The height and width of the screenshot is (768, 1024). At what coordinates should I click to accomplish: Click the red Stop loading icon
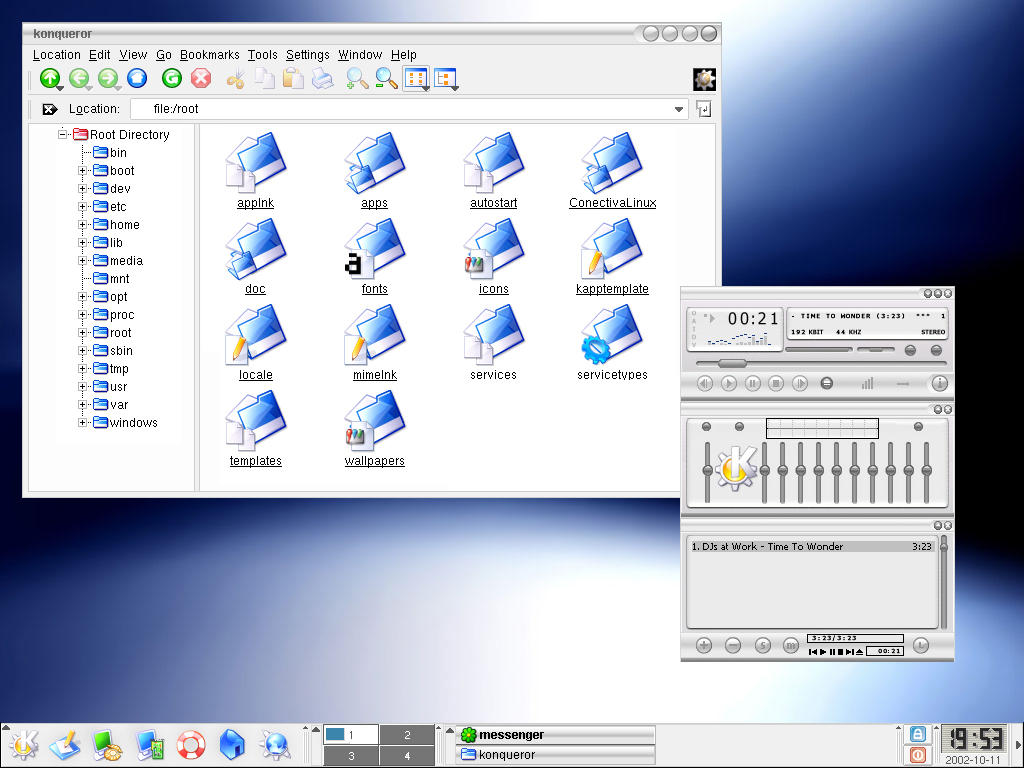pos(200,78)
